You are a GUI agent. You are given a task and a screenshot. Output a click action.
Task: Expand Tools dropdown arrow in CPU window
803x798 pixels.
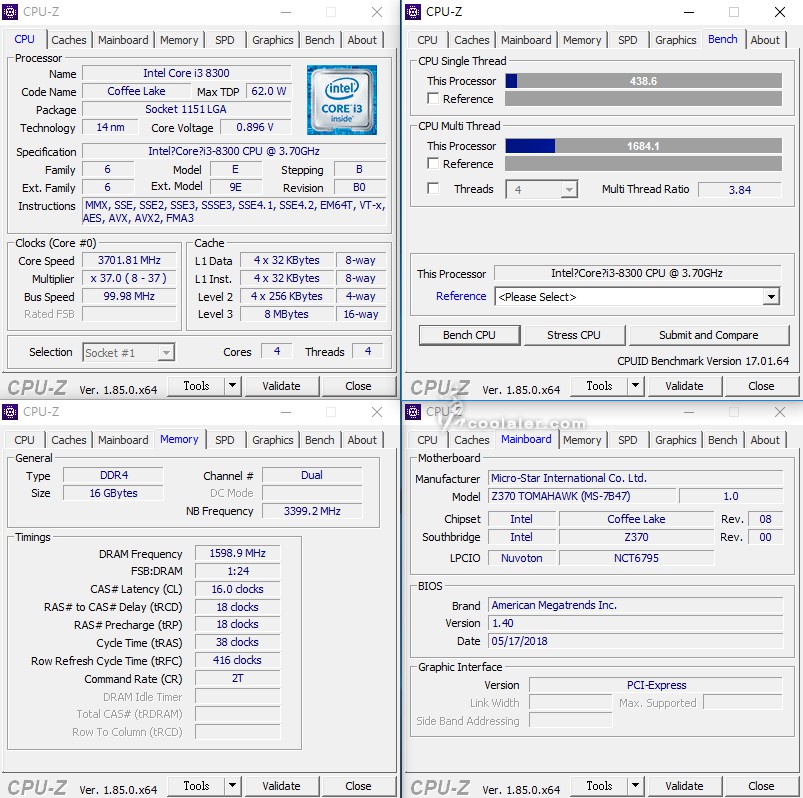click(x=233, y=386)
